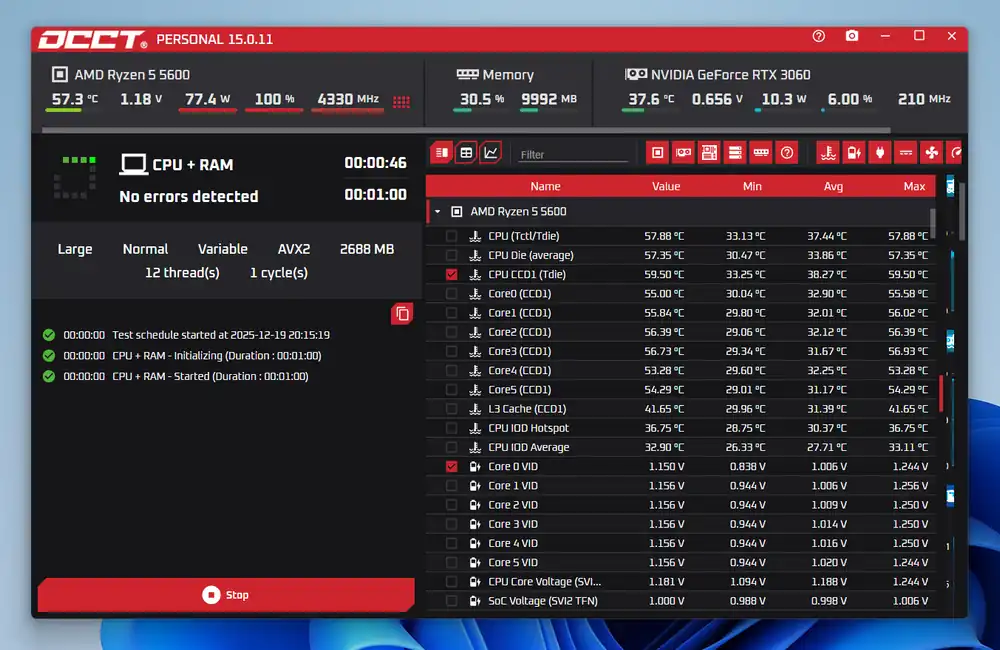Switch to table view of sensors
The height and width of the screenshot is (650, 1000).
coord(466,153)
